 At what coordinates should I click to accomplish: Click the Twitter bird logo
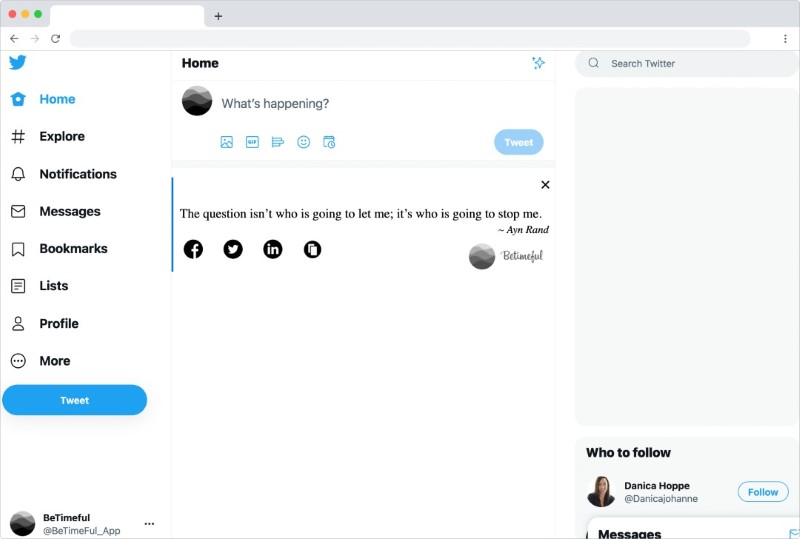pyautogui.click(x=17, y=62)
